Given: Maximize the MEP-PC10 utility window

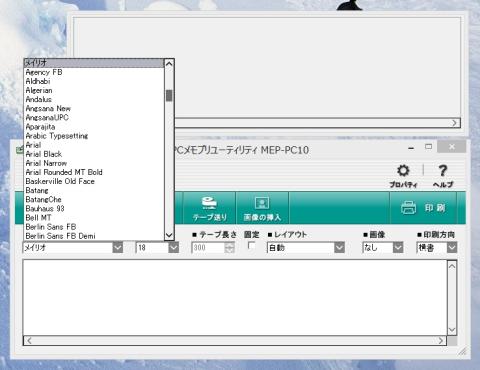Looking at the screenshot, I should coord(429,147).
